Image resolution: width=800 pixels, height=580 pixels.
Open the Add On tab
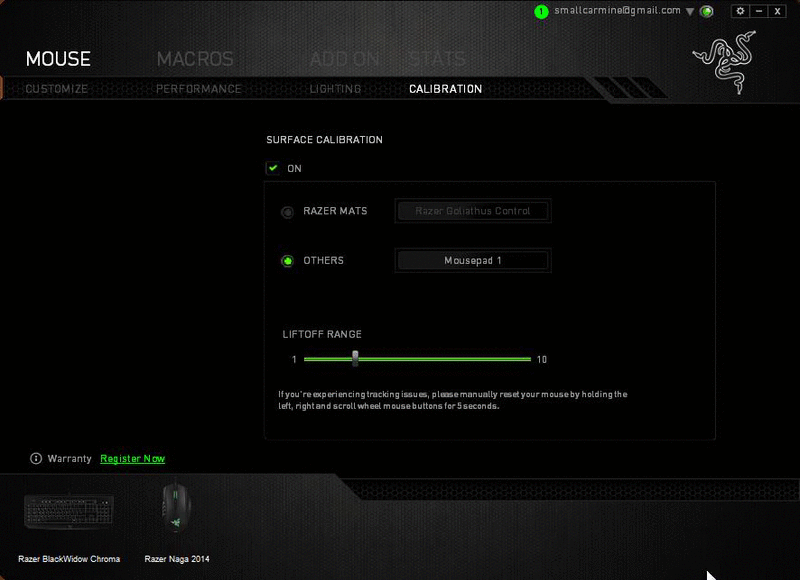pos(344,59)
